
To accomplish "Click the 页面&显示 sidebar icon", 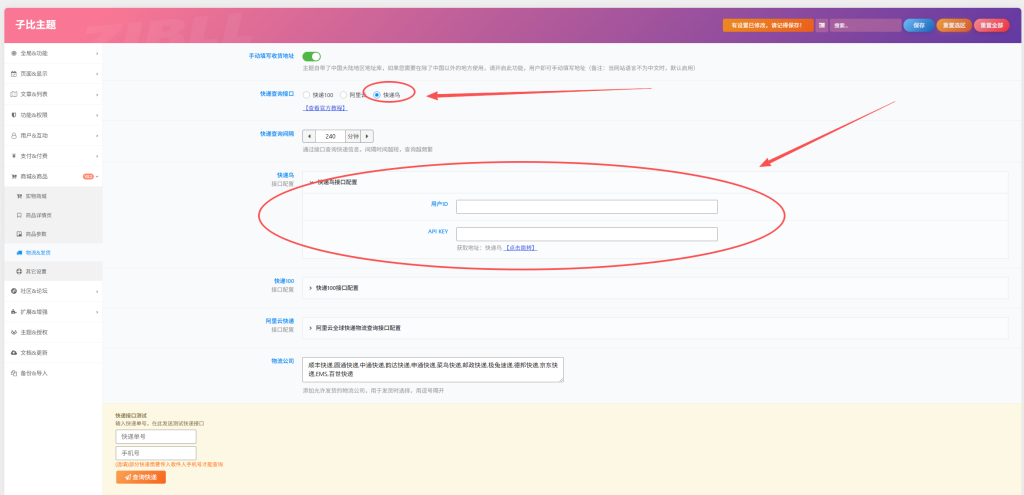I will click(x=14, y=74).
